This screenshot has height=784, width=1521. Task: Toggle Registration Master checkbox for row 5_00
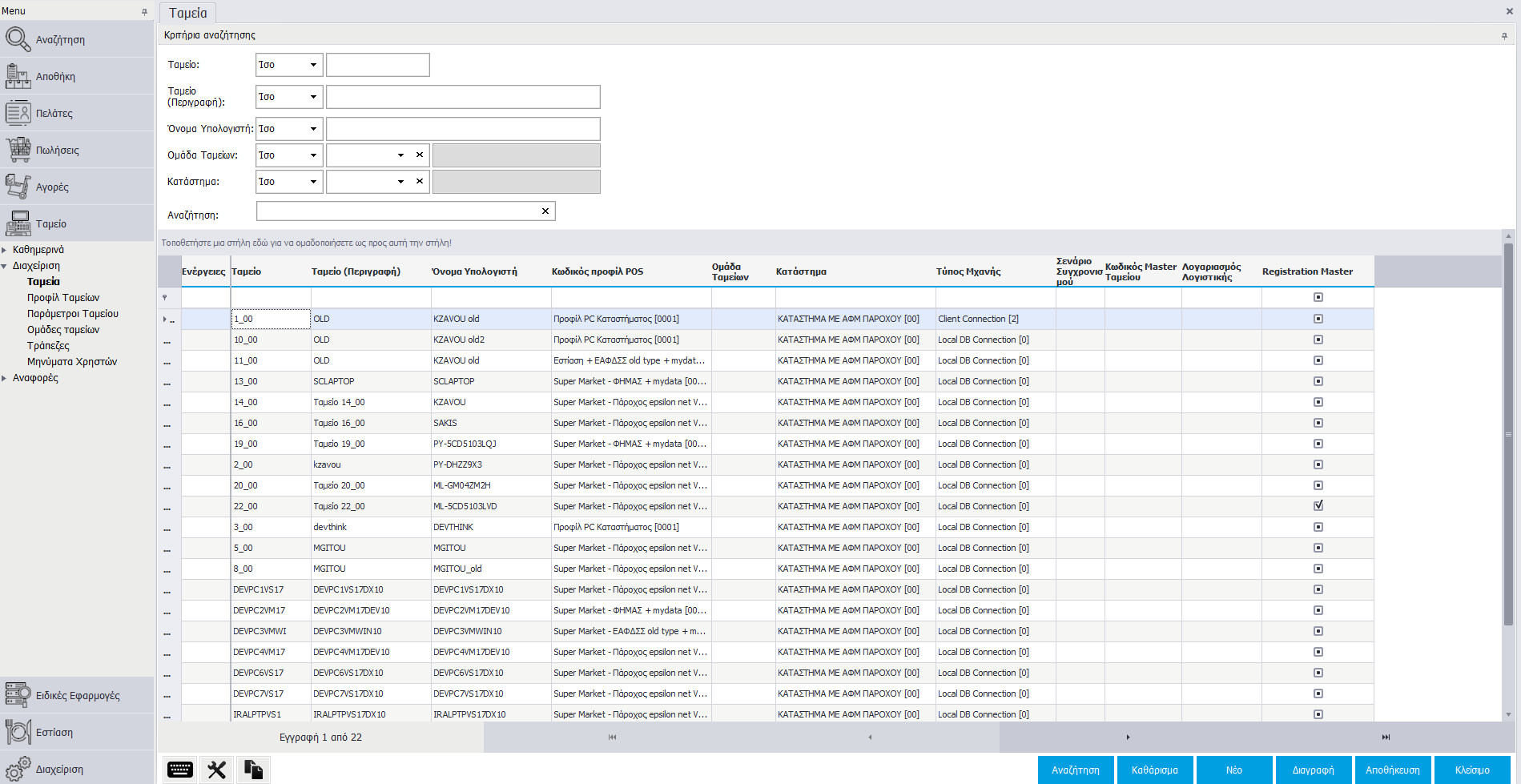tap(1318, 548)
